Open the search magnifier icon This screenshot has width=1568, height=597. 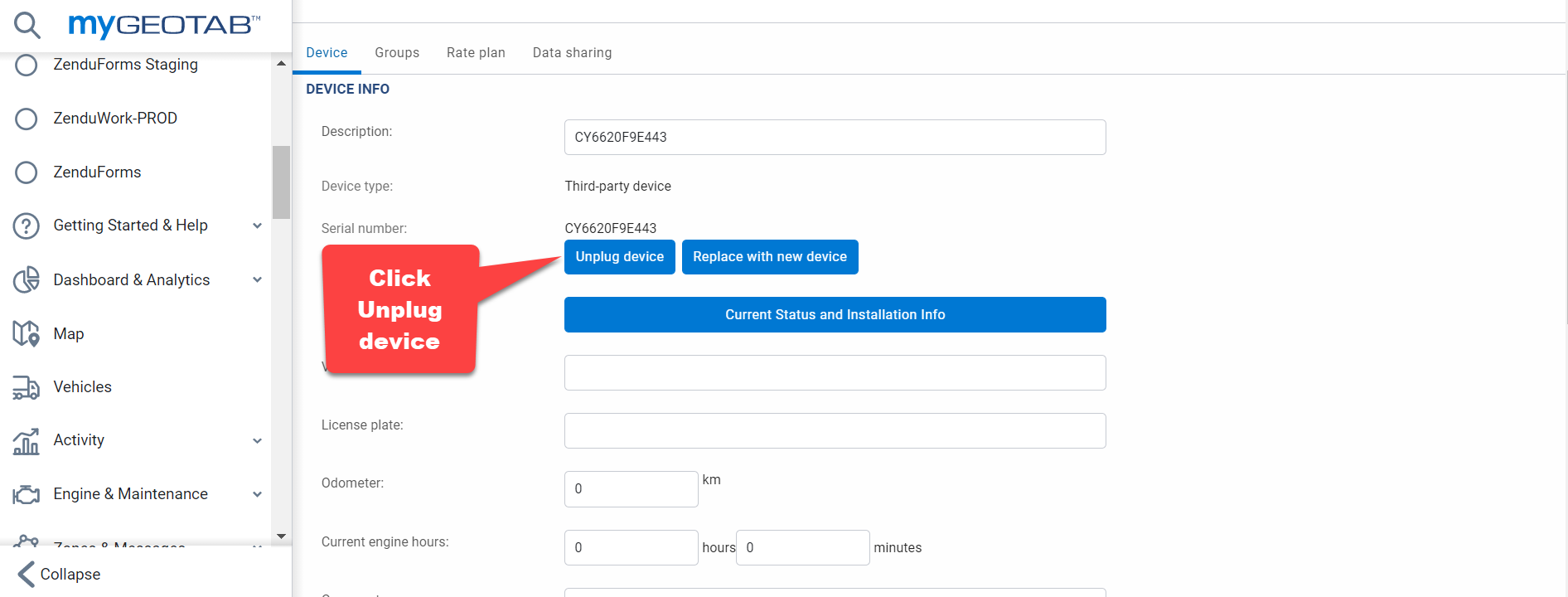click(27, 25)
